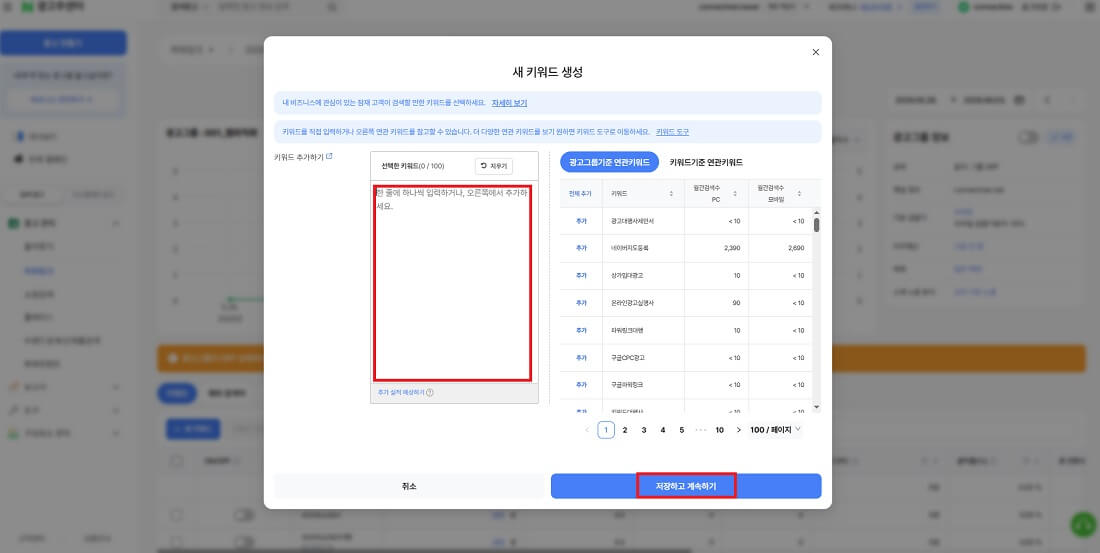Click scrollbar up arrow in keyword table
Image resolution: width=1100 pixels, height=553 pixels.
pyautogui.click(x=817, y=213)
